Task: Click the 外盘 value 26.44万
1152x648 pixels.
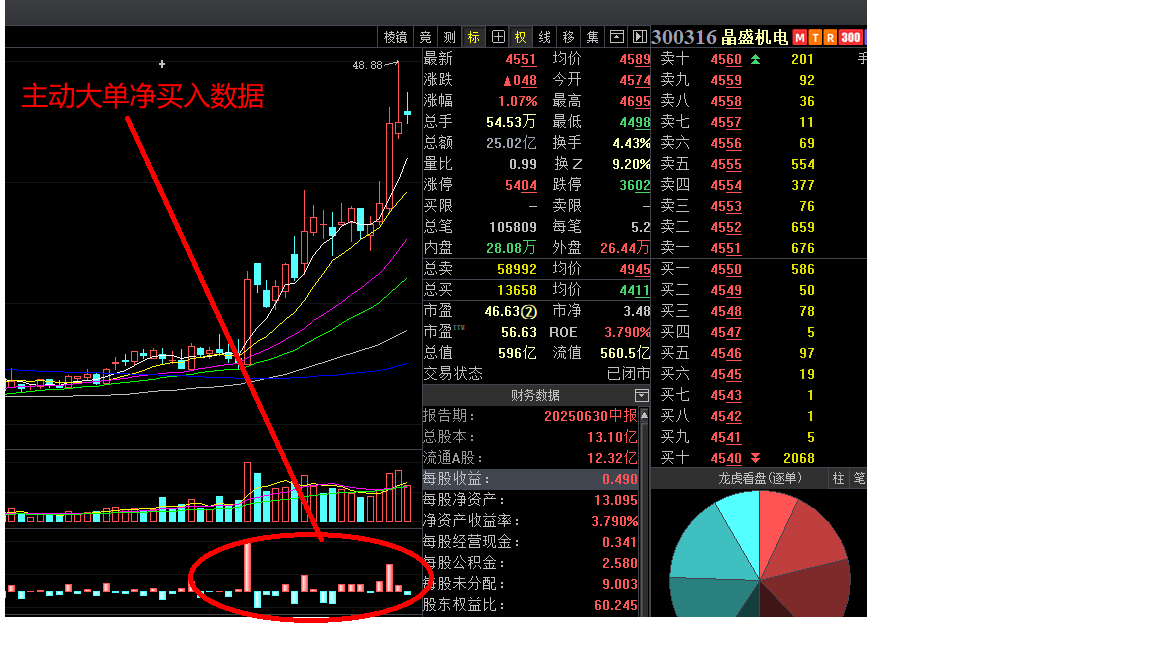Action: (624, 248)
